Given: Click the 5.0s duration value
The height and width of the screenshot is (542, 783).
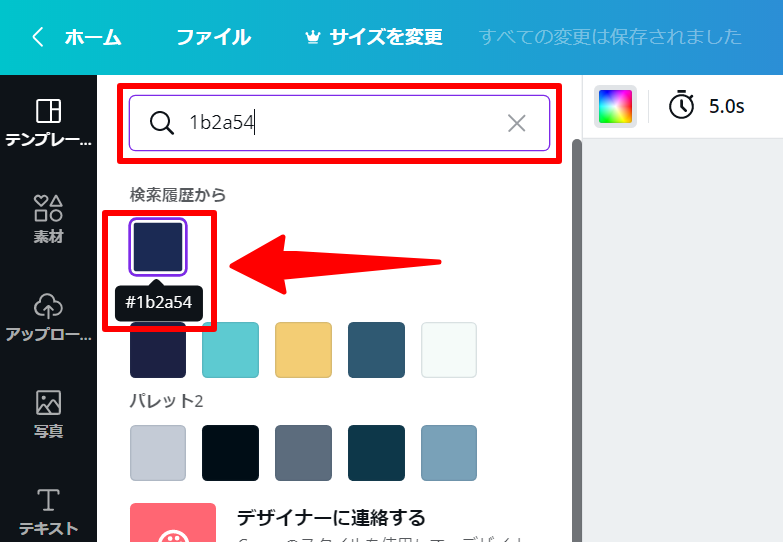Looking at the screenshot, I should pyautogui.click(x=727, y=106).
